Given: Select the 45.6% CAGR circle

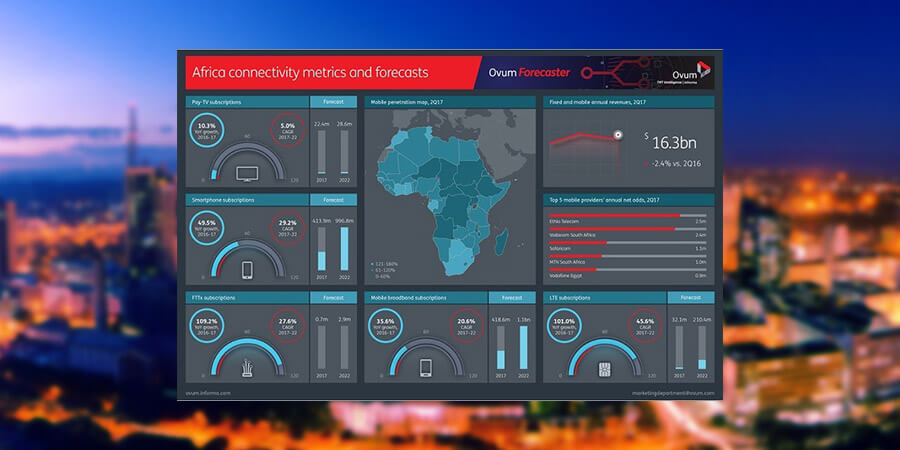Looking at the screenshot, I should coord(645,325).
